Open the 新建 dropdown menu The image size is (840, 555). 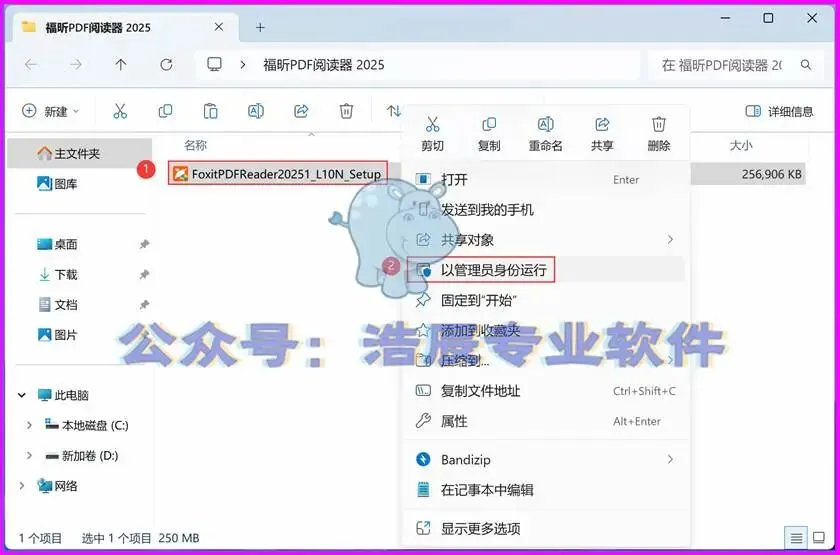tap(51, 111)
